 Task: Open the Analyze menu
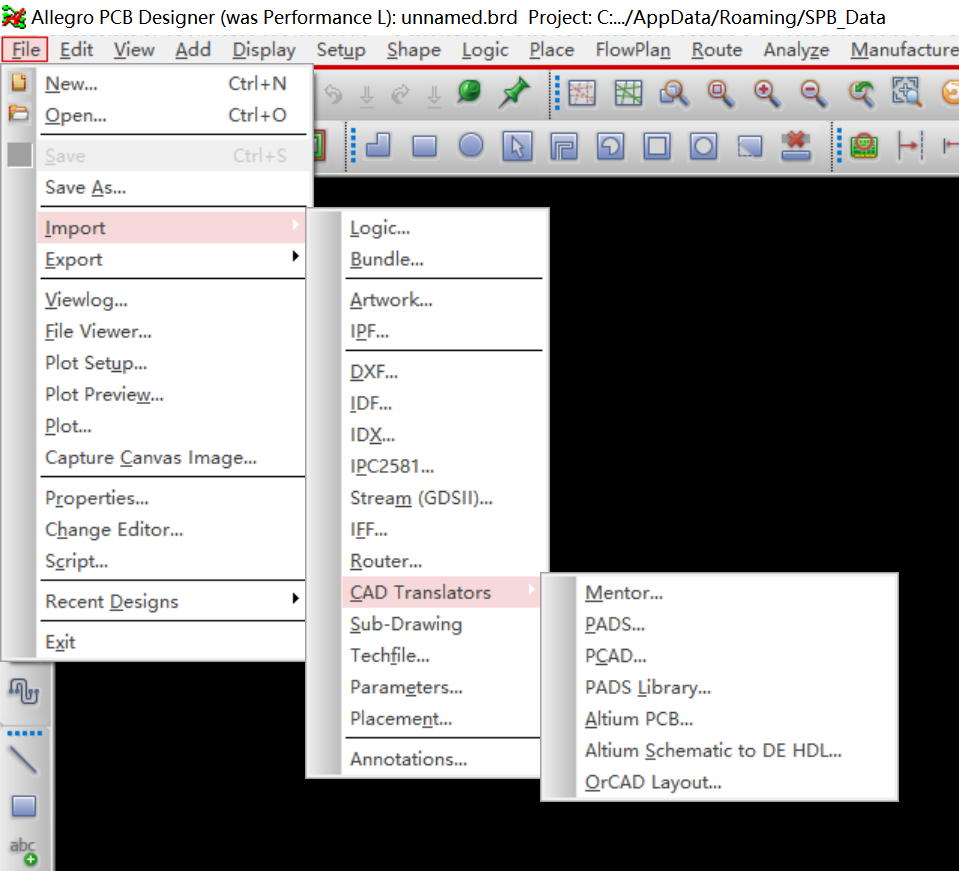(796, 49)
